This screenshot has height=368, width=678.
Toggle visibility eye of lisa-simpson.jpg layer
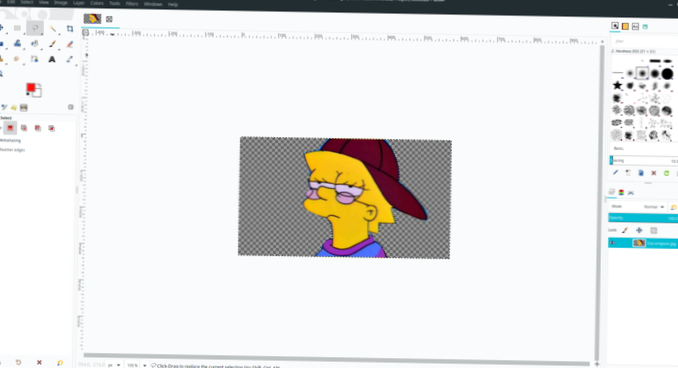click(613, 243)
